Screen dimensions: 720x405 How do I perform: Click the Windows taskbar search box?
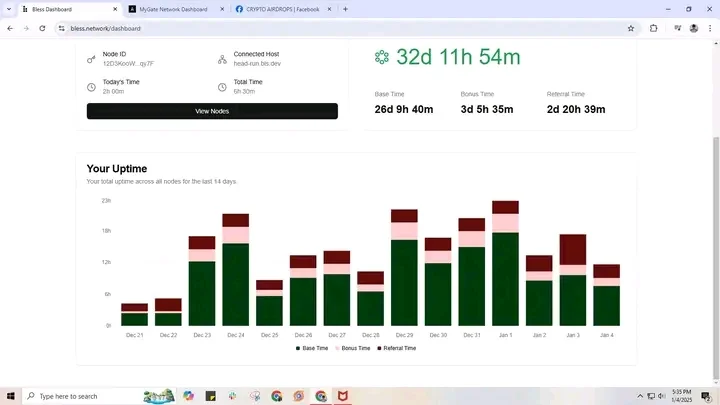100,396
